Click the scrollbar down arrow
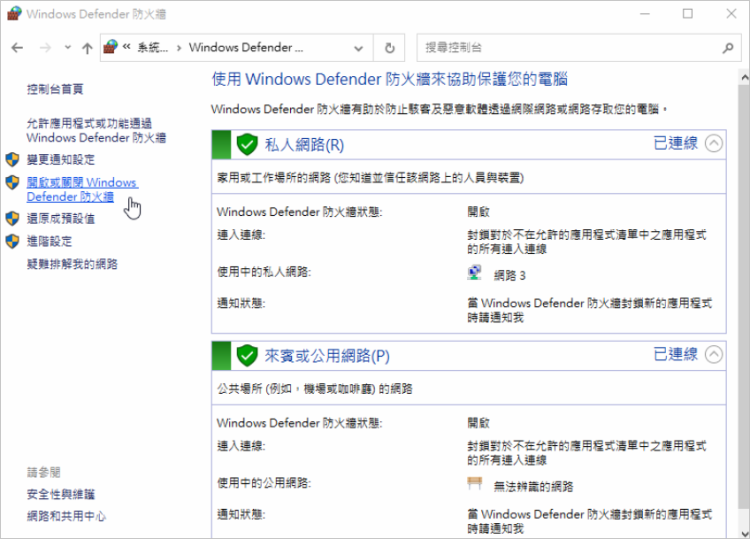The image size is (750, 539). pos(745,533)
